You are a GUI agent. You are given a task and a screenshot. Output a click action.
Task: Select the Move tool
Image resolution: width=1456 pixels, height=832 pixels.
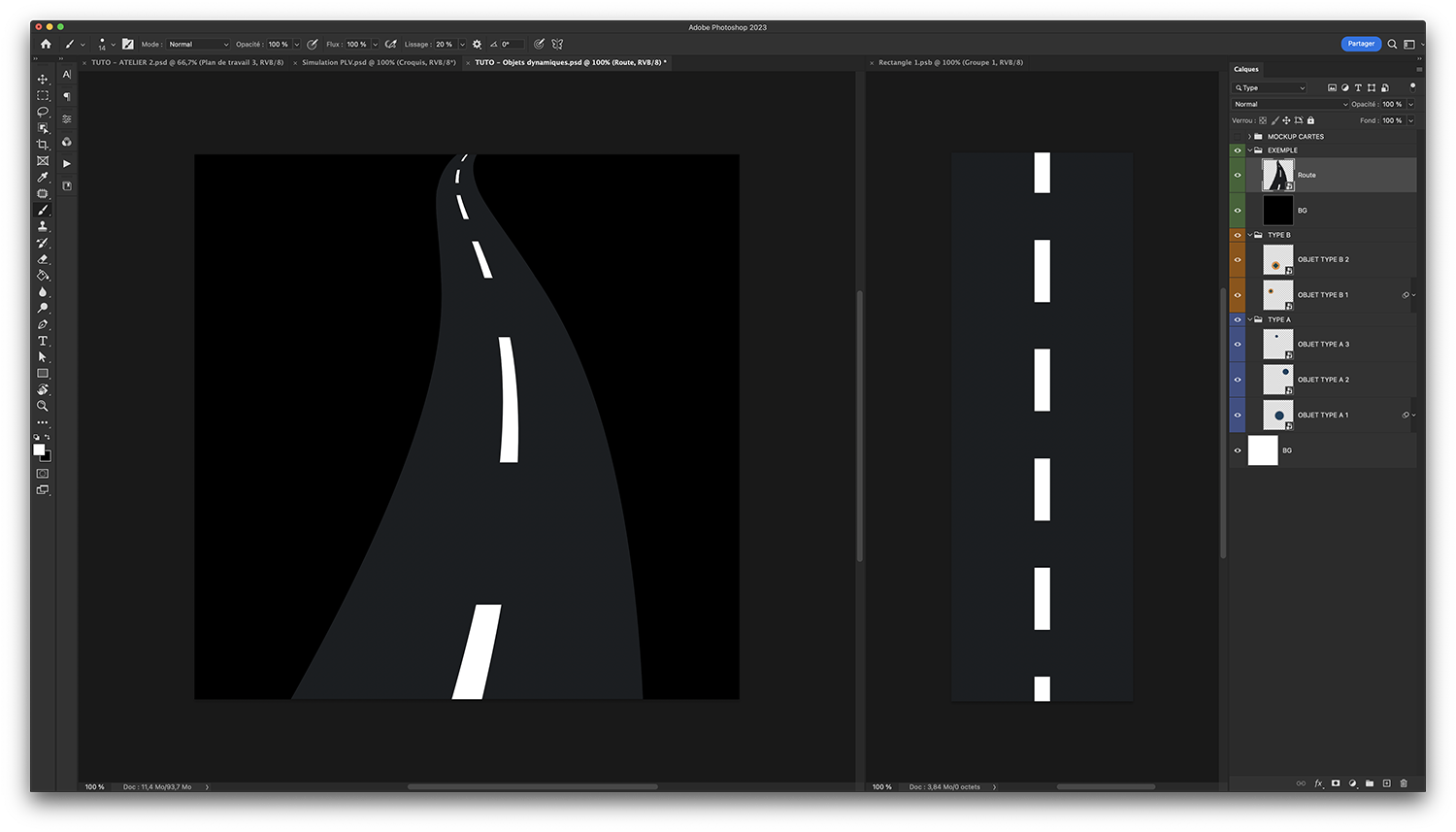pyautogui.click(x=43, y=80)
